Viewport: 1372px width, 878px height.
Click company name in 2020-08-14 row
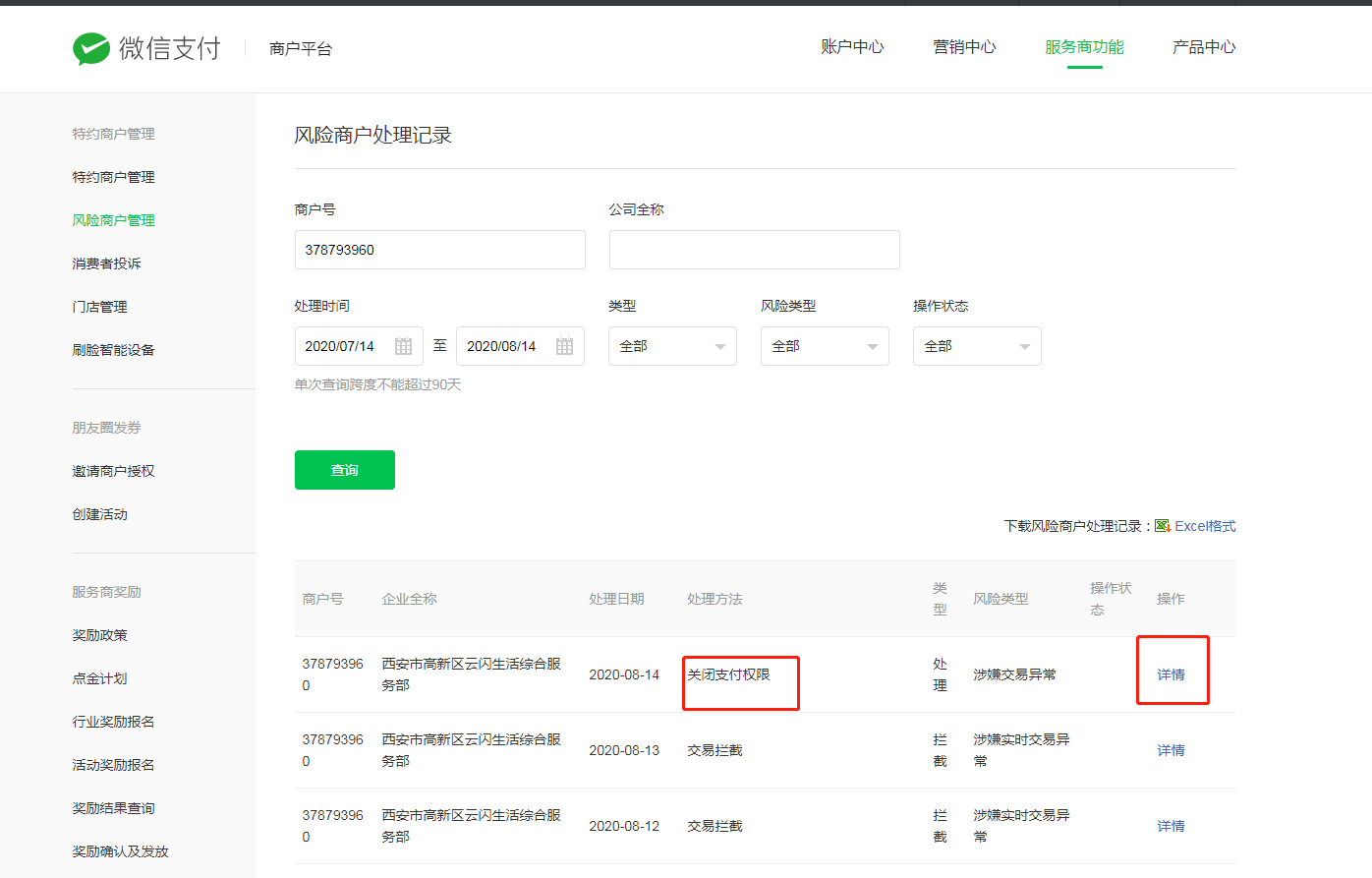point(471,674)
